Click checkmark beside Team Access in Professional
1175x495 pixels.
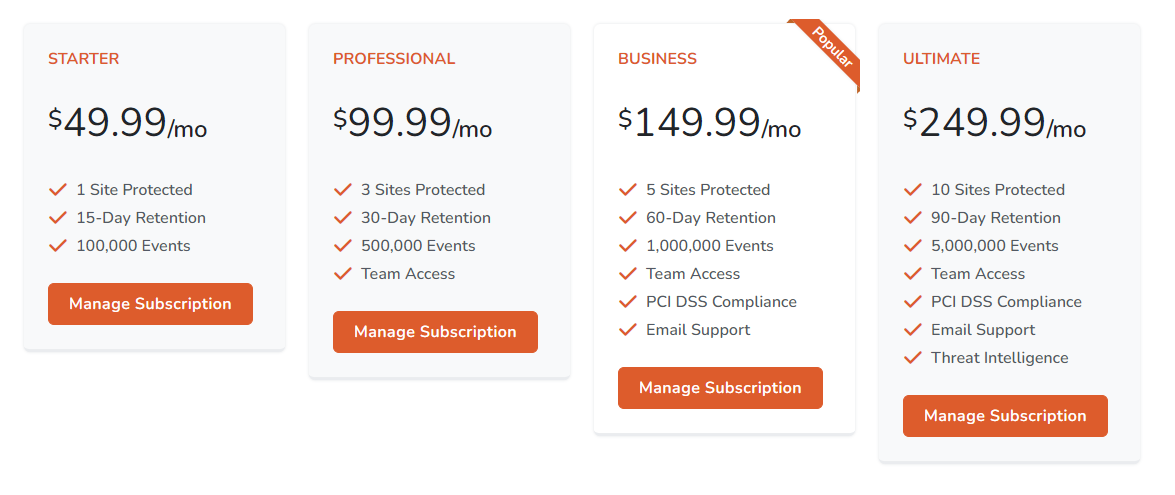point(343,273)
